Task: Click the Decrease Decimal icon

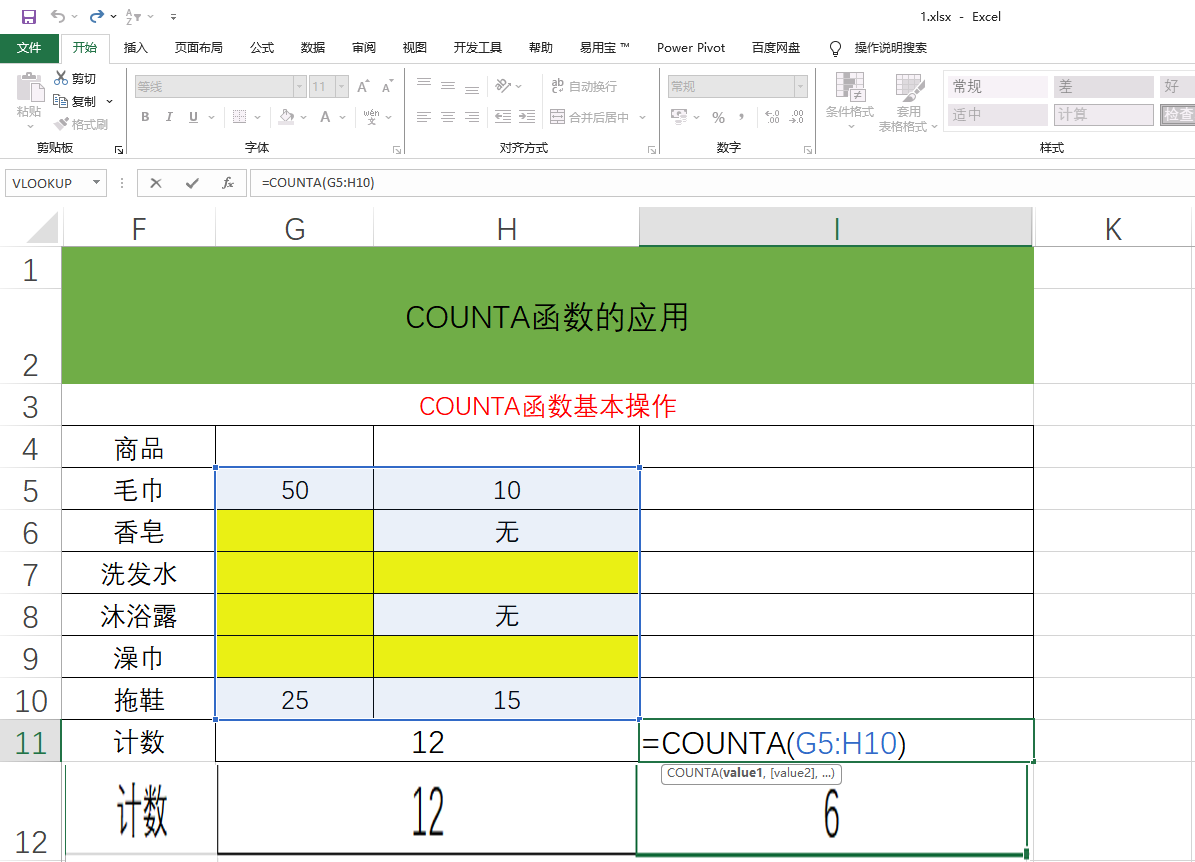Action: pyautogui.click(x=796, y=117)
